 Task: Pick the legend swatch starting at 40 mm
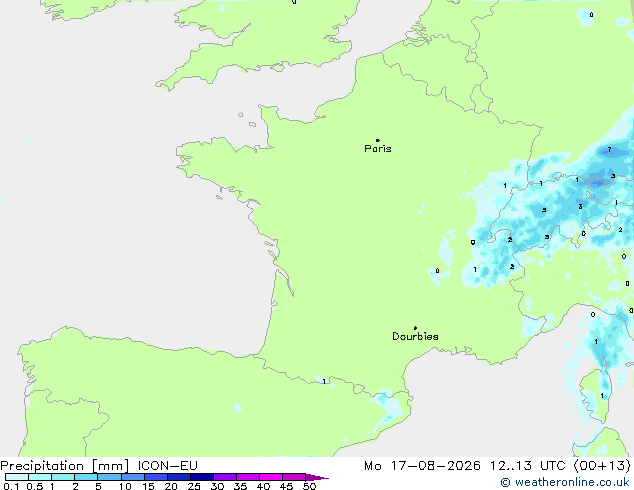click(271, 477)
